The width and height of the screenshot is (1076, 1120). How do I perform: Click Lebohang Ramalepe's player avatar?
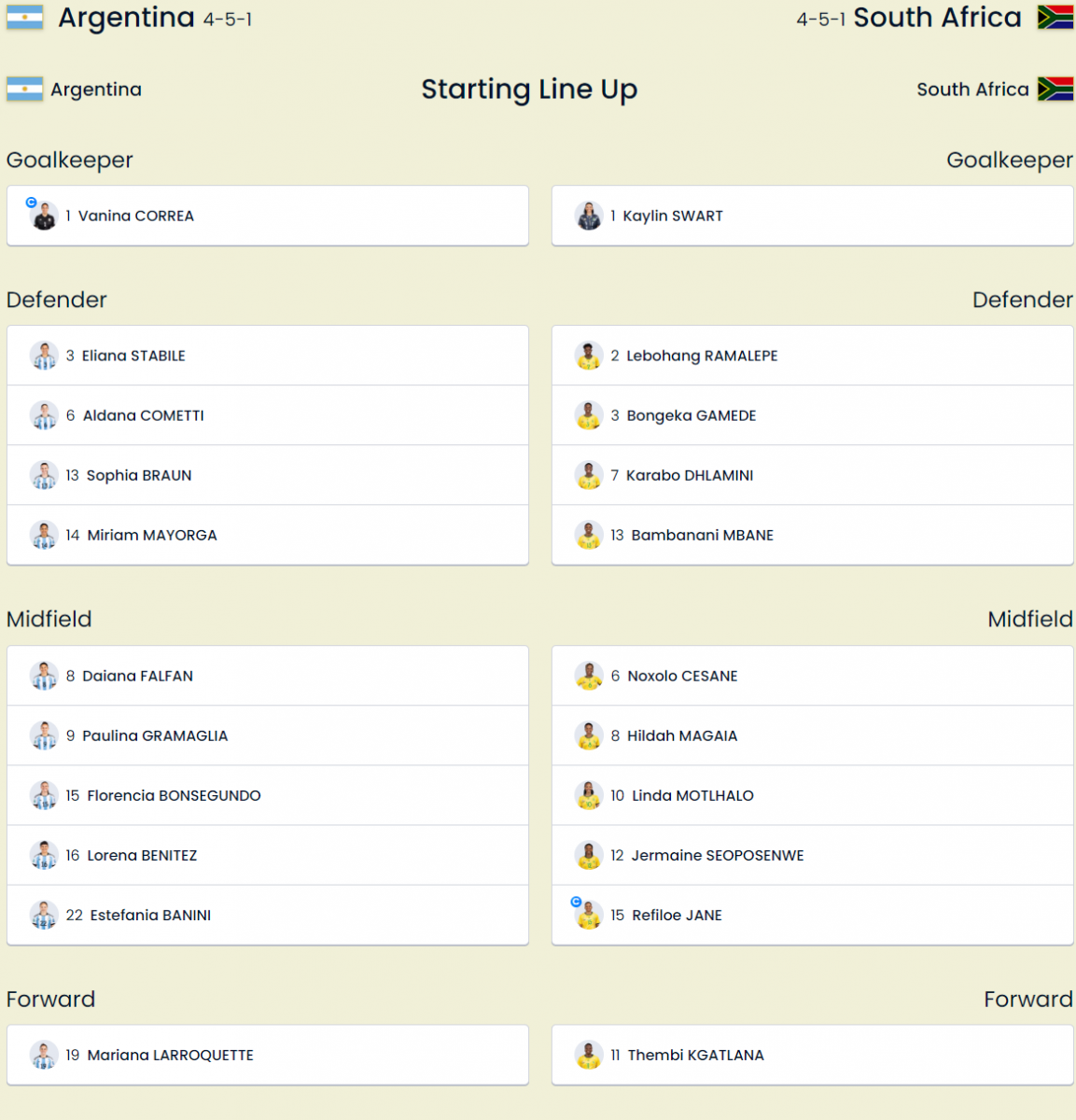589,356
